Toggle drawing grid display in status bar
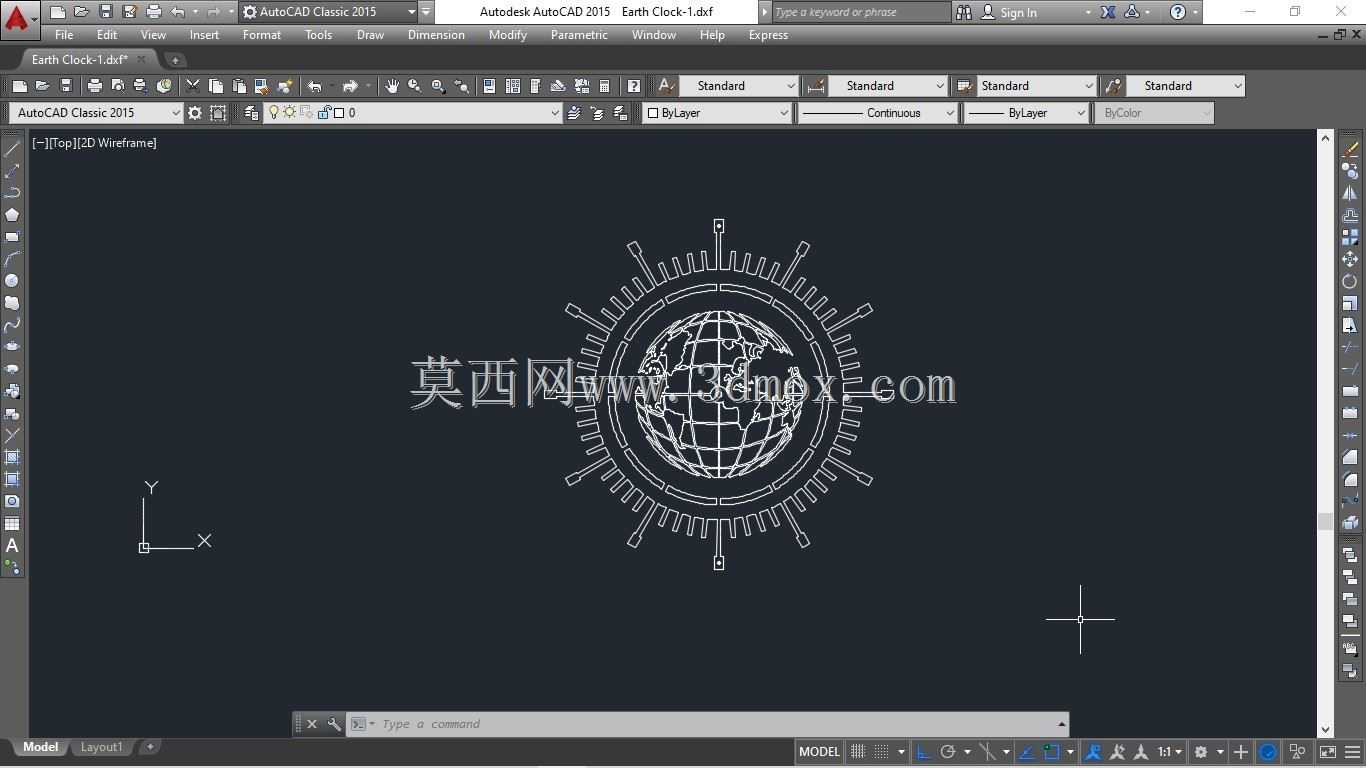The width and height of the screenshot is (1366, 768). point(858,752)
